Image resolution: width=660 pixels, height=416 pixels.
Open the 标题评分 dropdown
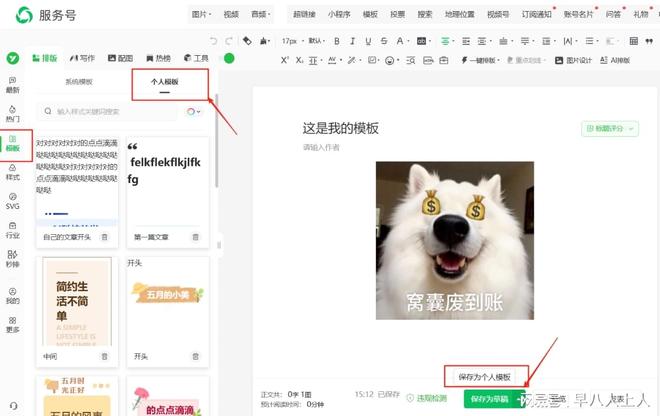coord(609,128)
